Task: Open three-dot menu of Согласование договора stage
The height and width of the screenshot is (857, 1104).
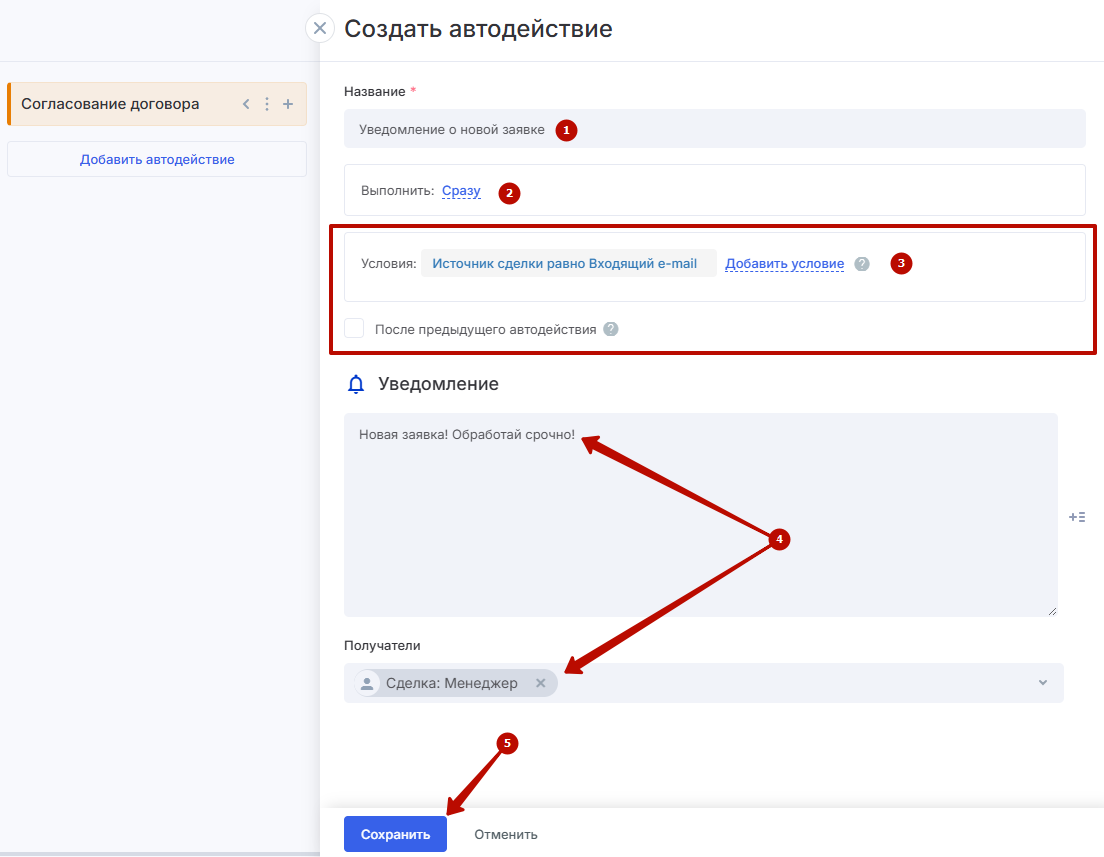Action: [267, 104]
